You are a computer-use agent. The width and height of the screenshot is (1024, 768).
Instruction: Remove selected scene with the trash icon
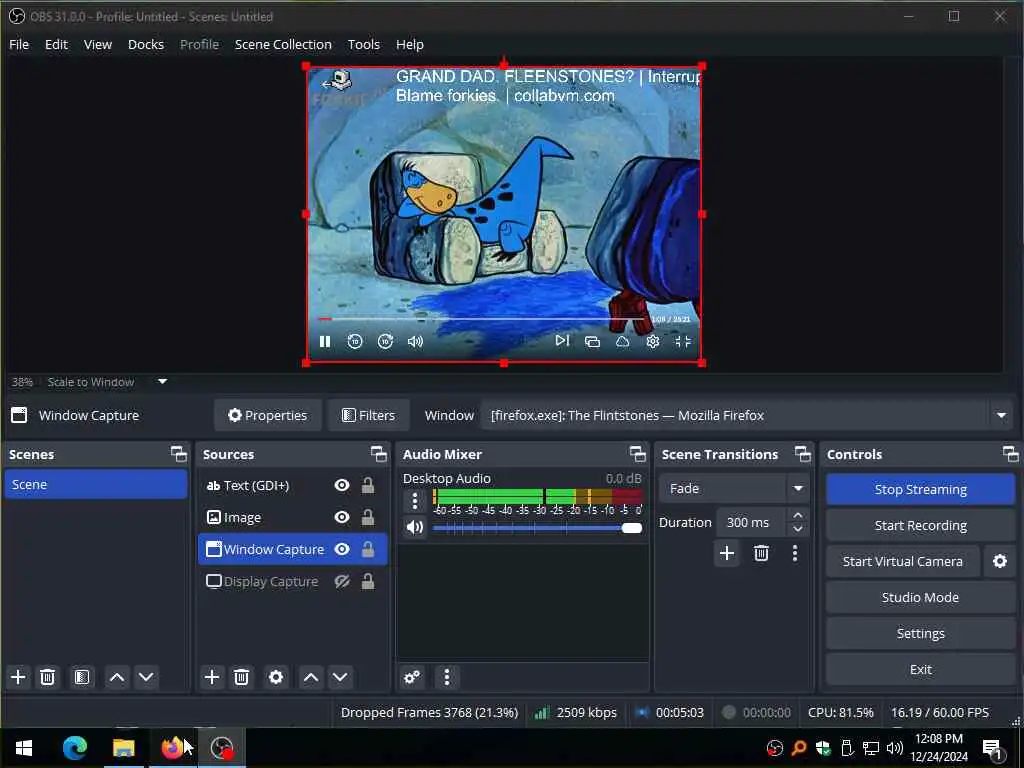pos(47,677)
